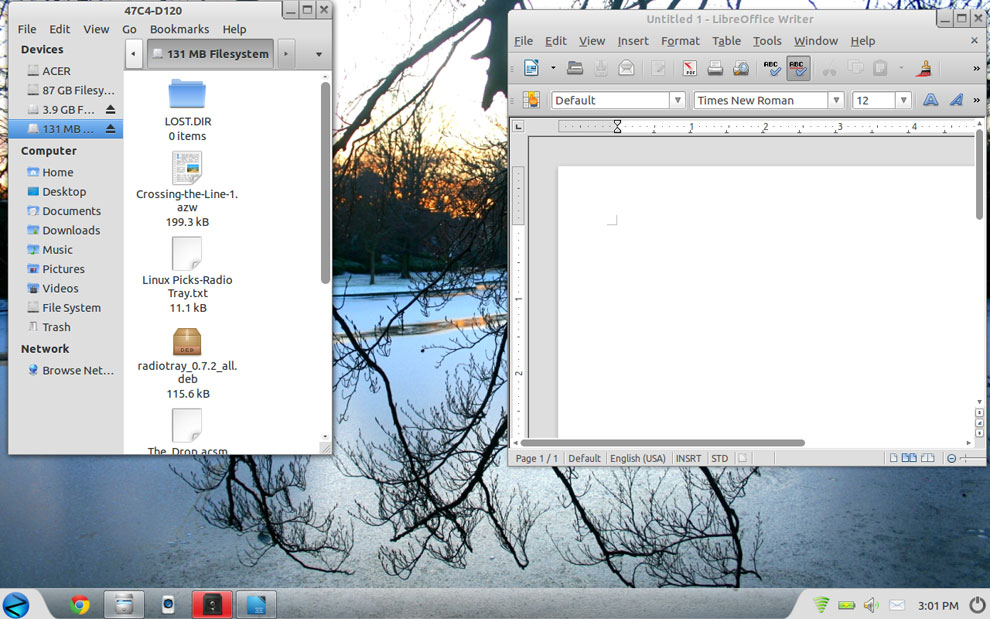Eject the 3.9 GB filesystem

[110, 109]
